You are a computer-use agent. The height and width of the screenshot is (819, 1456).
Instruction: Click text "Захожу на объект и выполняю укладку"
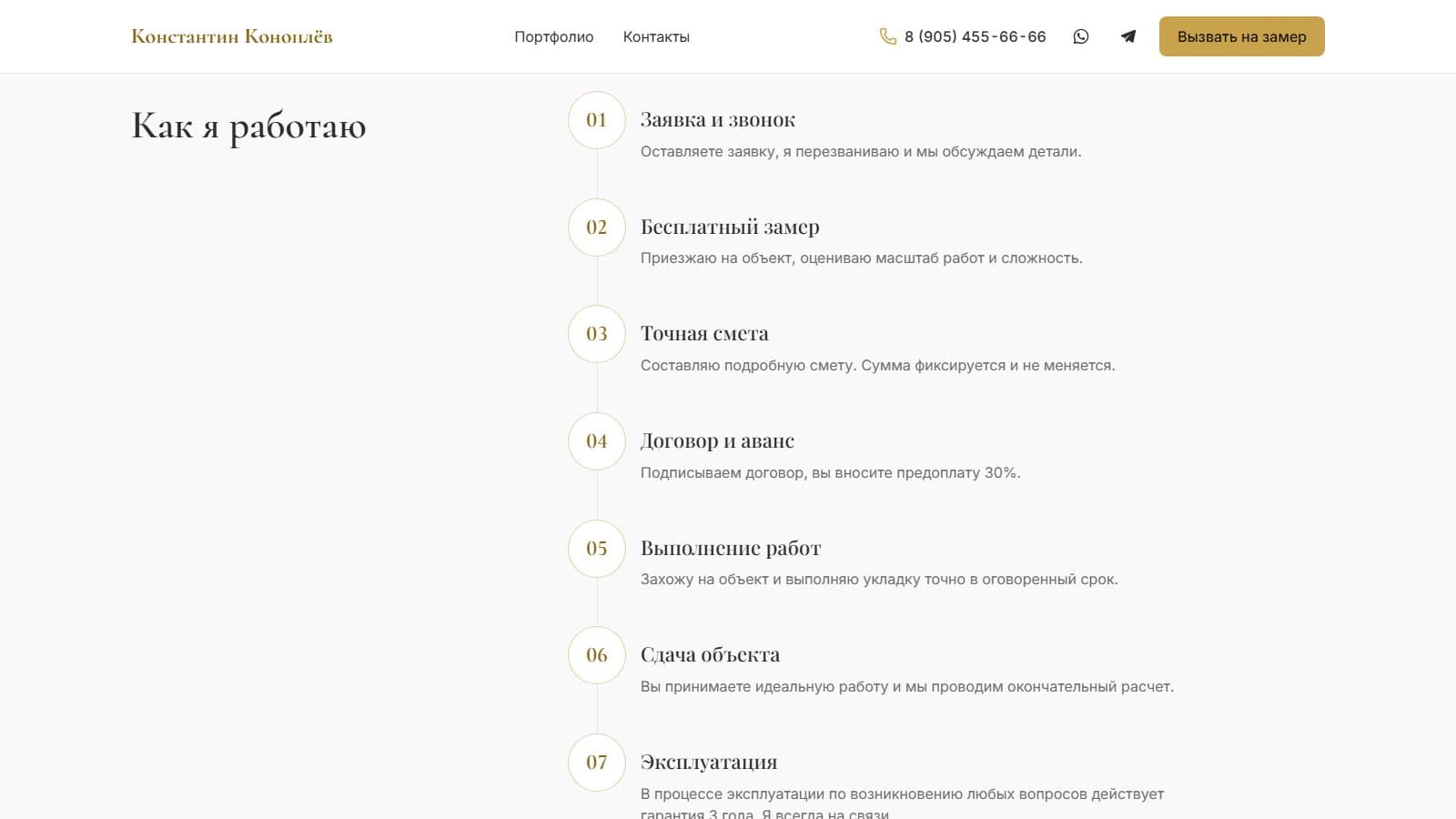pos(780,580)
